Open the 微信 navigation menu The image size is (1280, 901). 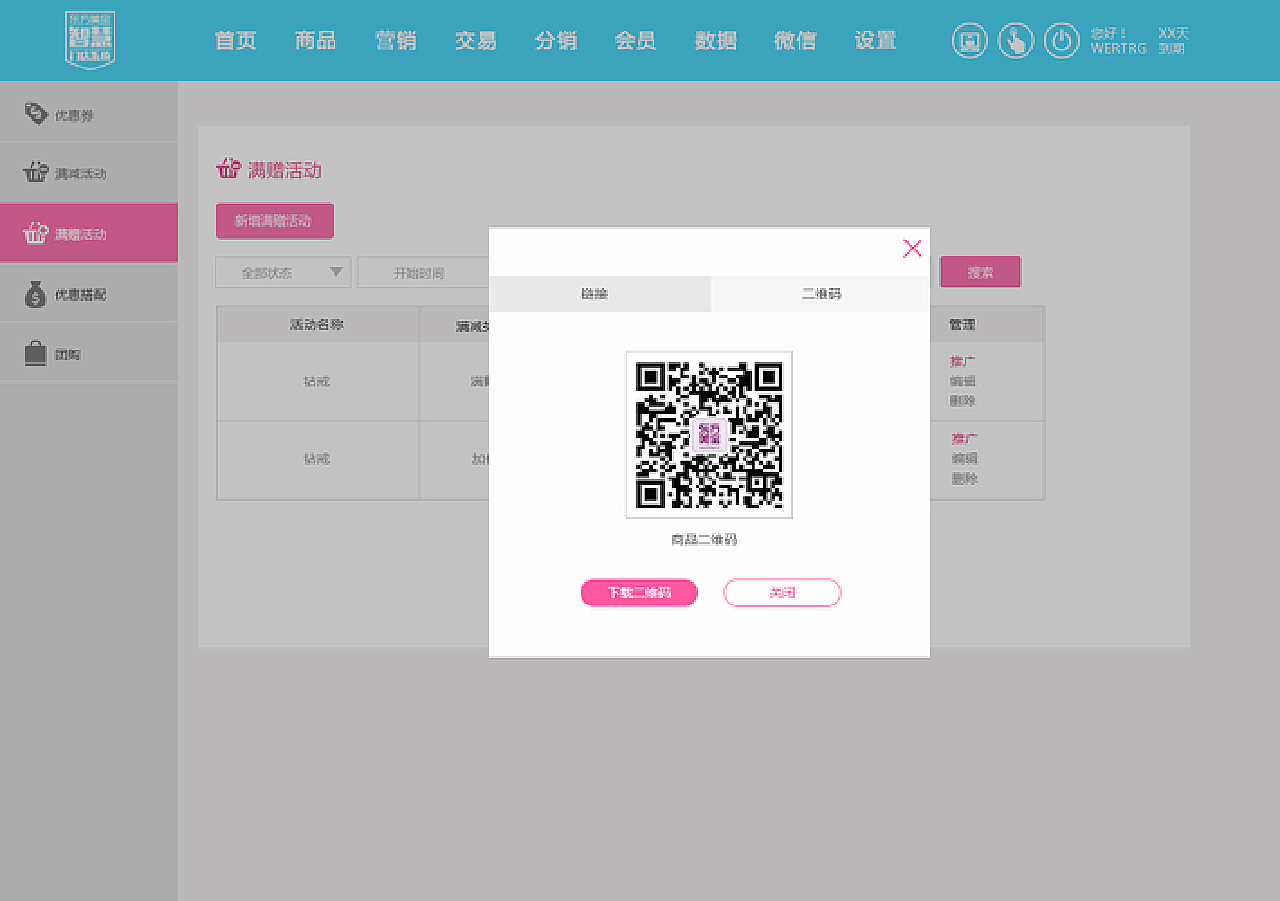[x=796, y=40]
